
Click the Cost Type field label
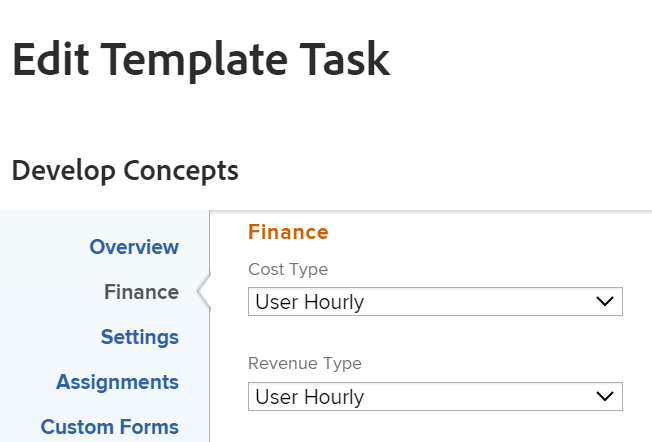coord(288,269)
